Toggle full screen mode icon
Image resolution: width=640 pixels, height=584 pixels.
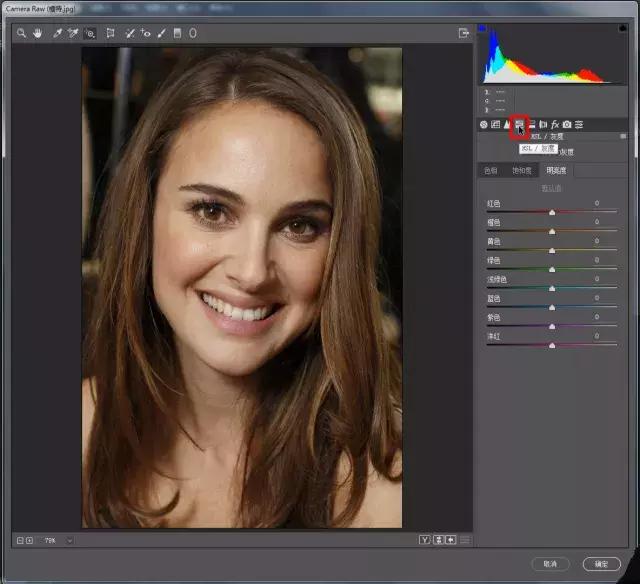click(x=463, y=33)
